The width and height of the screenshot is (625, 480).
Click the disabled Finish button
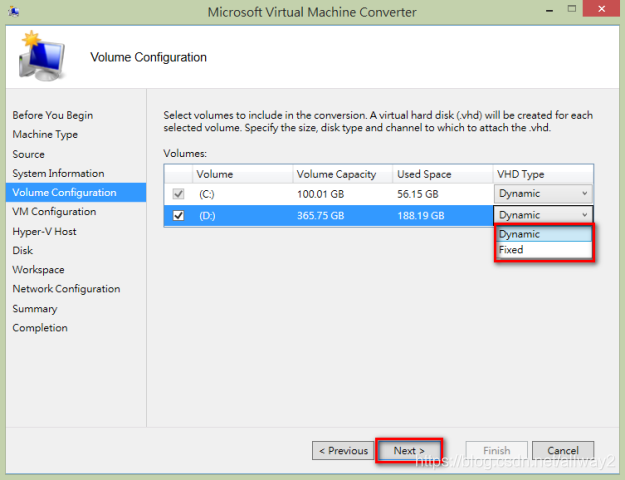497,450
